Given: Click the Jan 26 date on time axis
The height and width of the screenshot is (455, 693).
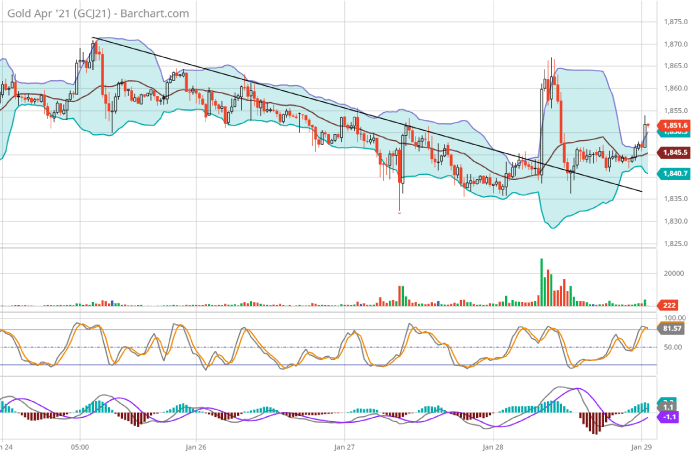Looking at the screenshot, I should tap(196, 448).
